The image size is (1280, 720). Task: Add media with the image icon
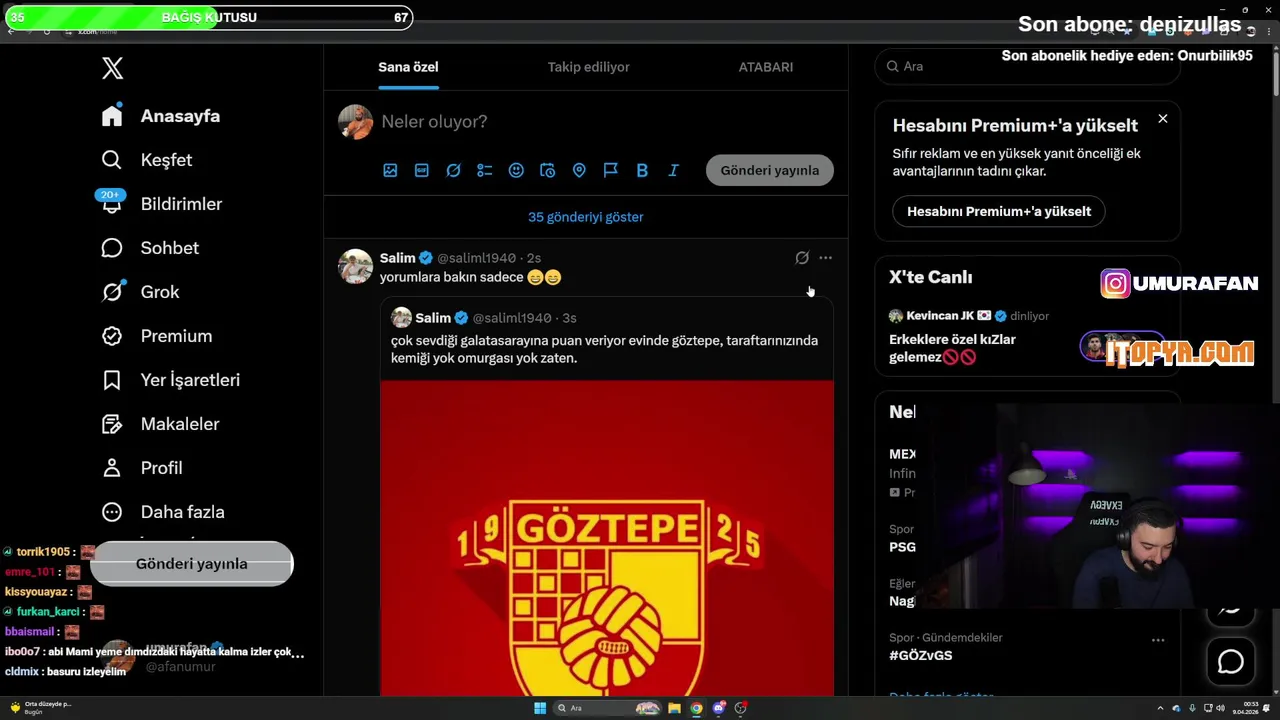point(390,171)
